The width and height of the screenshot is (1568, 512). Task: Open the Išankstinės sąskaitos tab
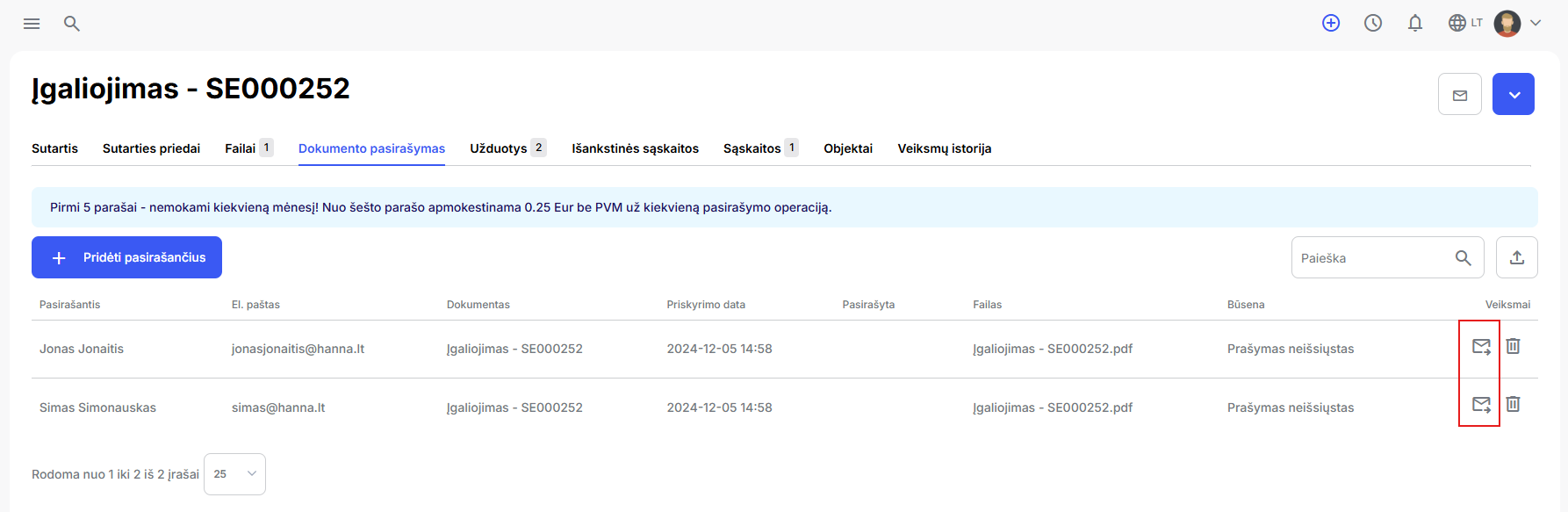[635, 148]
